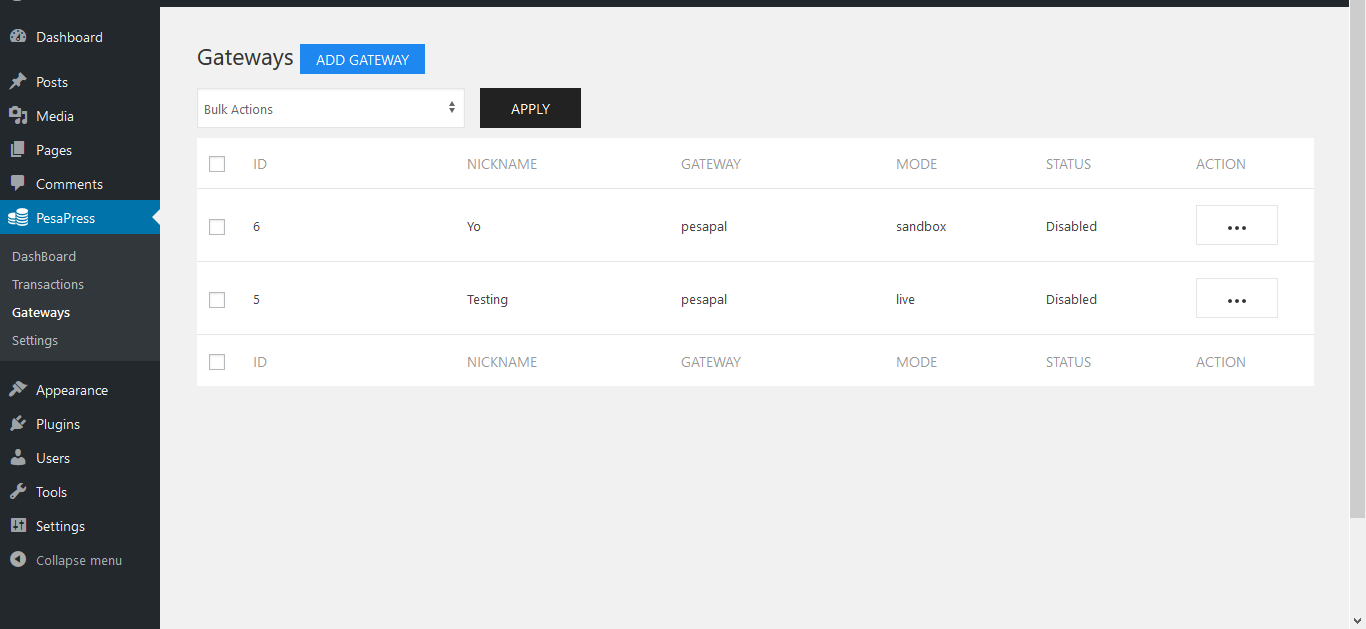Go to PesaPress Gateways submenu
This screenshot has height=629, width=1366.
pyautogui.click(x=41, y=313)
